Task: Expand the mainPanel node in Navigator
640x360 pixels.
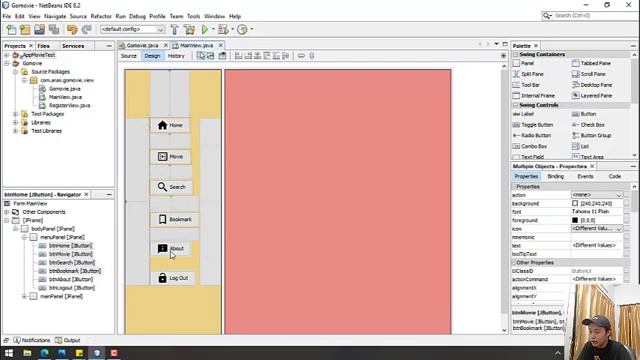Action: (24, 297)
